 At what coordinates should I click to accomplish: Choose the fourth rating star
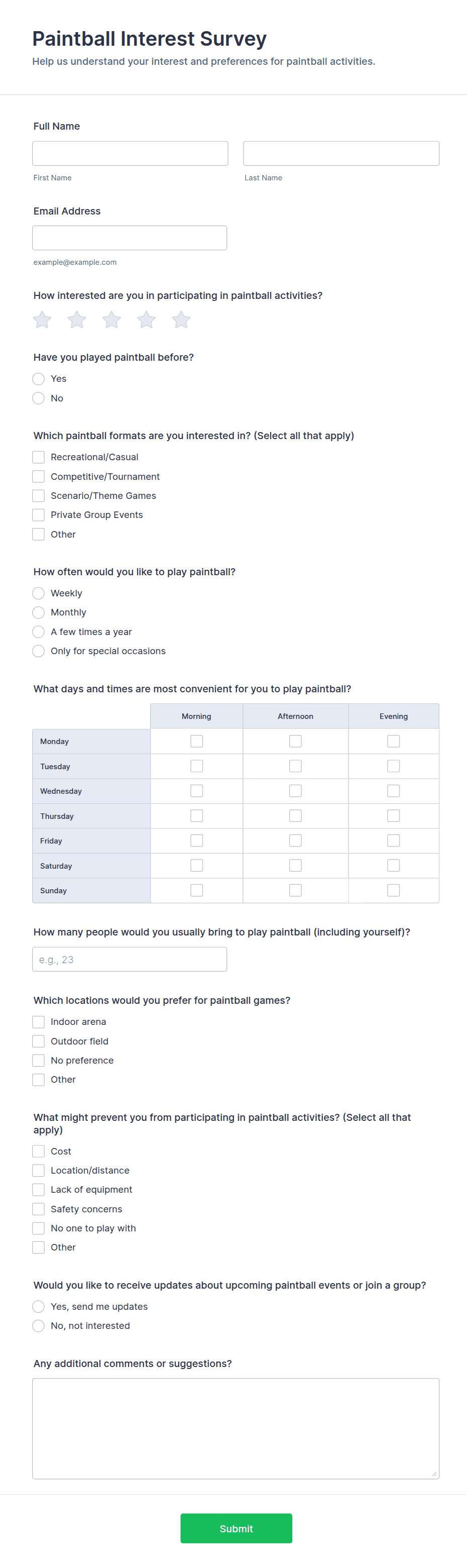[147, 320]
